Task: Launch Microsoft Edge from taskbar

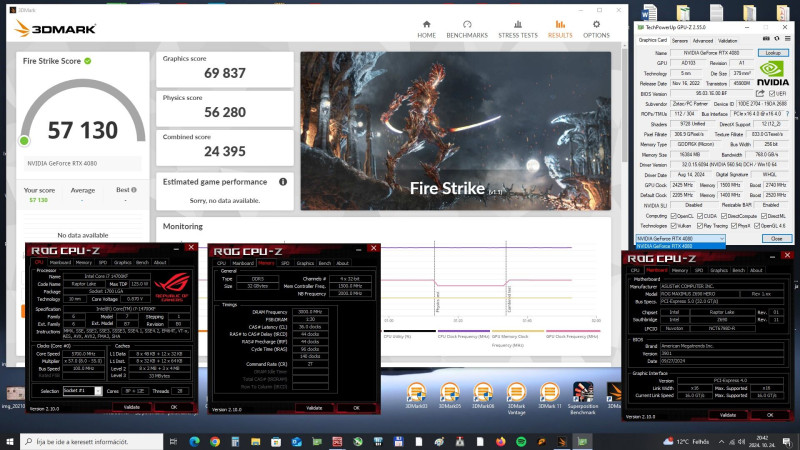Action: point(194,441)
